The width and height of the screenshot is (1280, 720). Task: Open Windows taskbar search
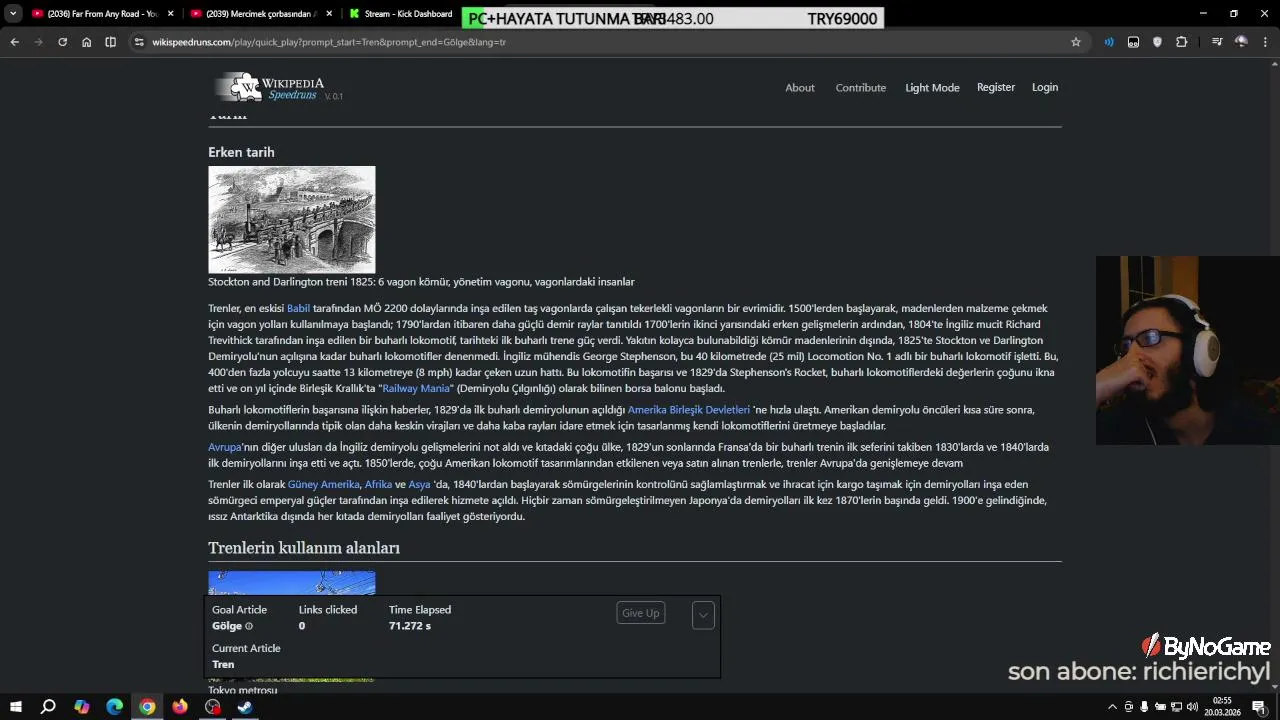click(48, 707)
